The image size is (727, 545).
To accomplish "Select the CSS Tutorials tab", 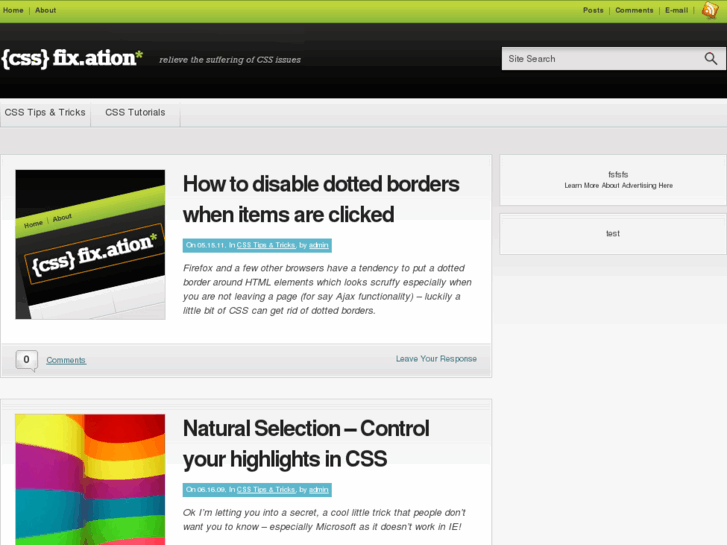I will tap(135, 113).
